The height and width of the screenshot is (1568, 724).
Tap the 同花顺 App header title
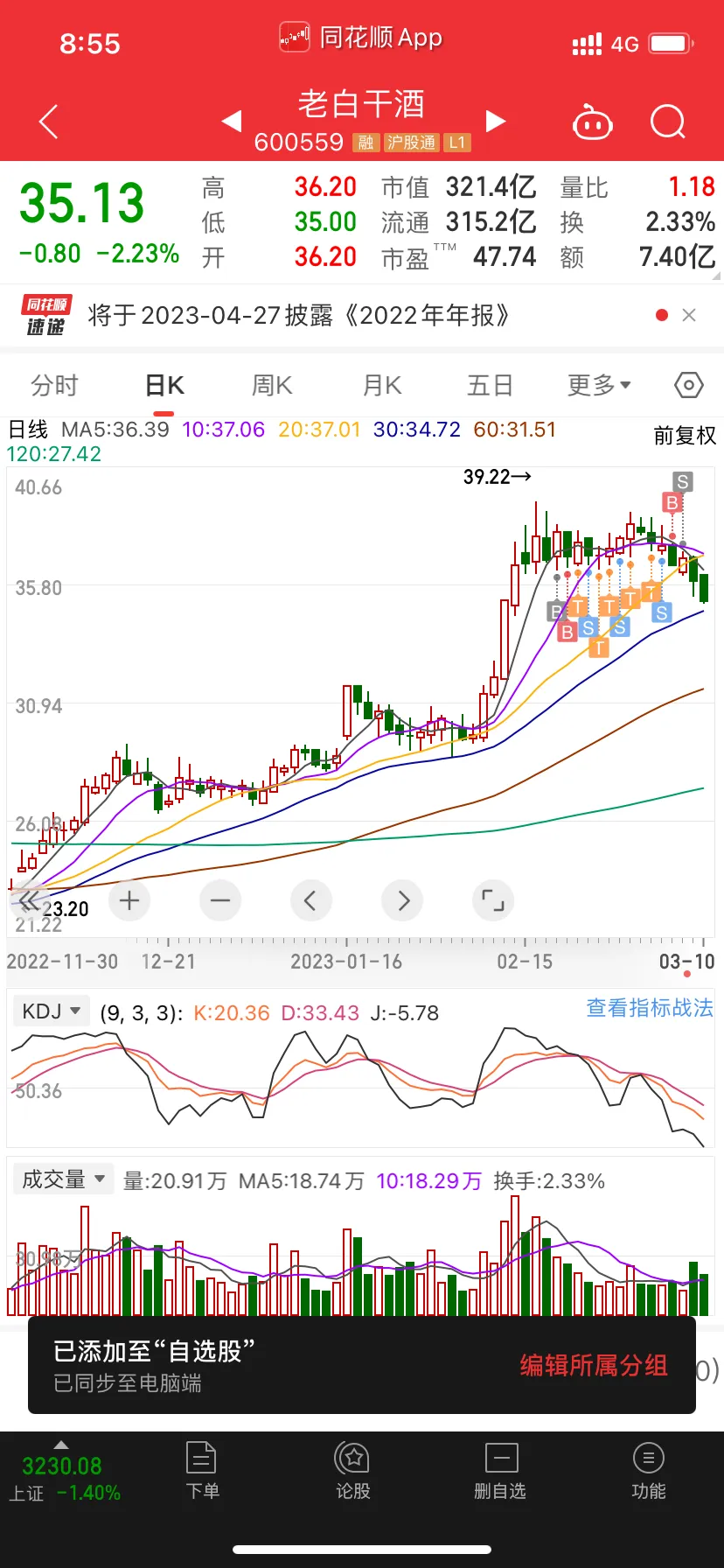361,38
